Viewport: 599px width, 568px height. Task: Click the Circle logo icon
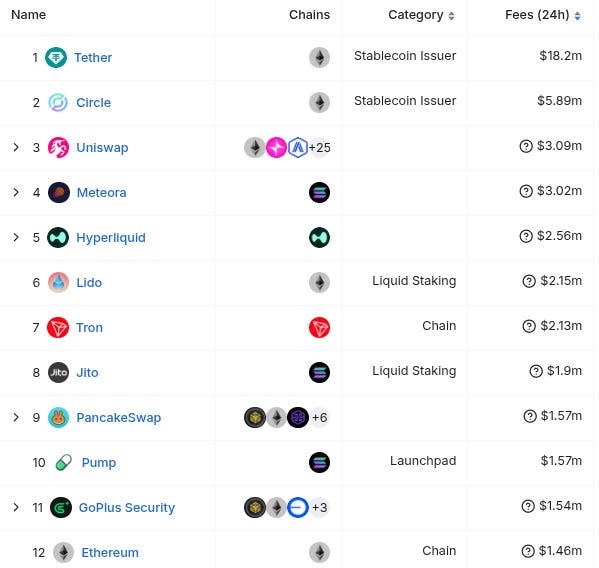(58, 102)
